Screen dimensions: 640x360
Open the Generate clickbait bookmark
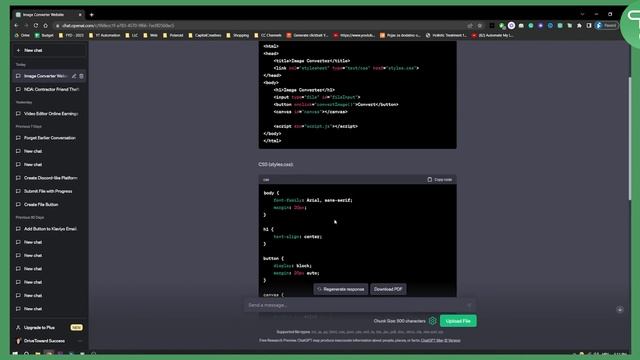[x=307, y=36]
